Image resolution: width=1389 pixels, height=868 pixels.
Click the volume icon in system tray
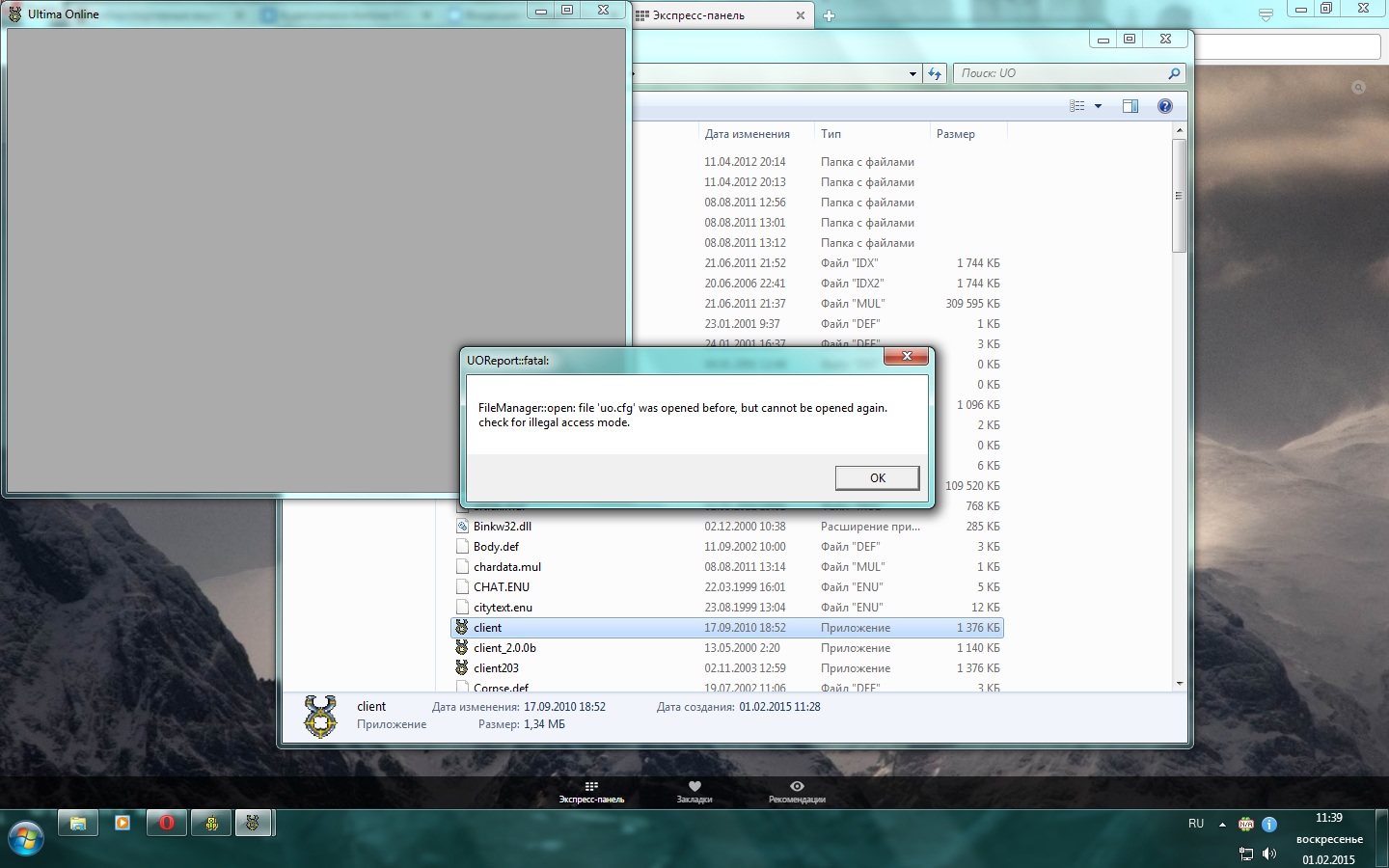[1268, 854]
